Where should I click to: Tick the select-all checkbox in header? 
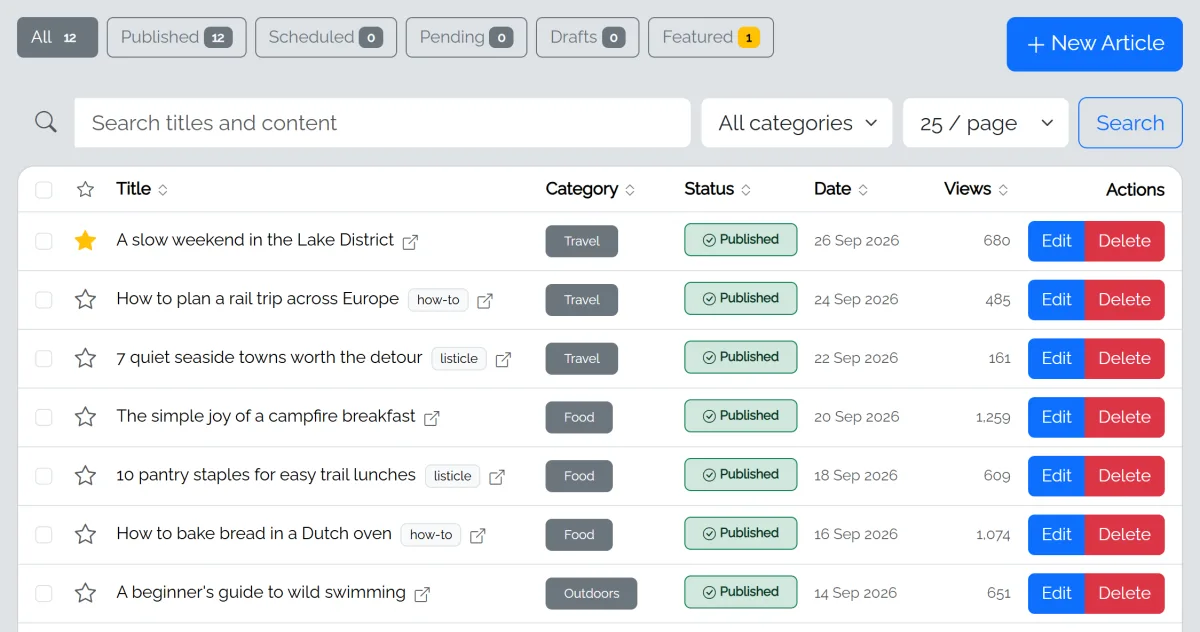(x=44, y=190)
